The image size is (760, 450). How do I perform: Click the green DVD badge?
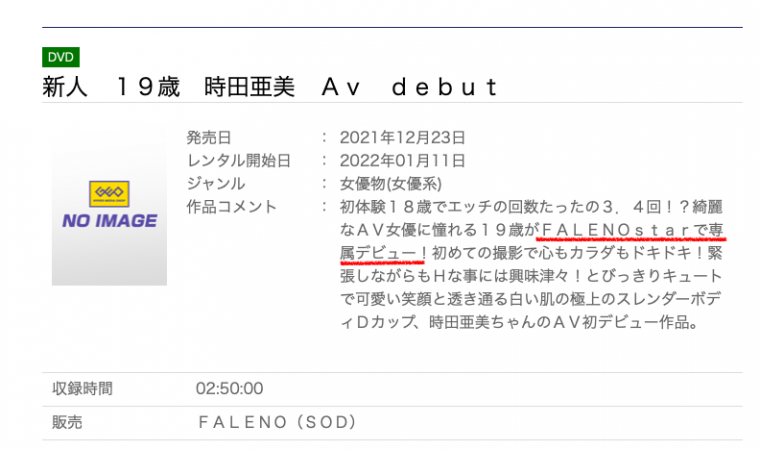(x=61, y=58)
